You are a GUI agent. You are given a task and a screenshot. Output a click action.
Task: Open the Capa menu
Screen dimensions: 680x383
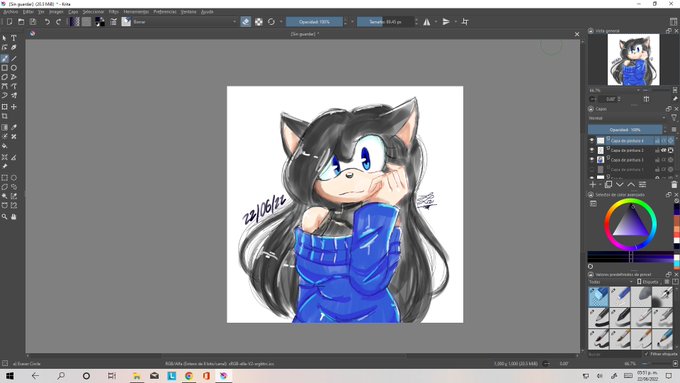pos(73,12)
